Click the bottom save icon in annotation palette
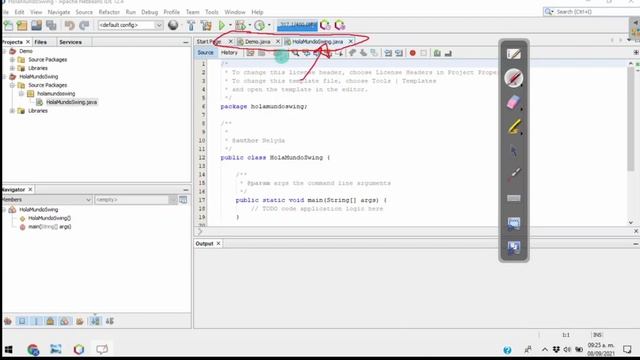This screenshot has height=360, width=640. [513, 247]
